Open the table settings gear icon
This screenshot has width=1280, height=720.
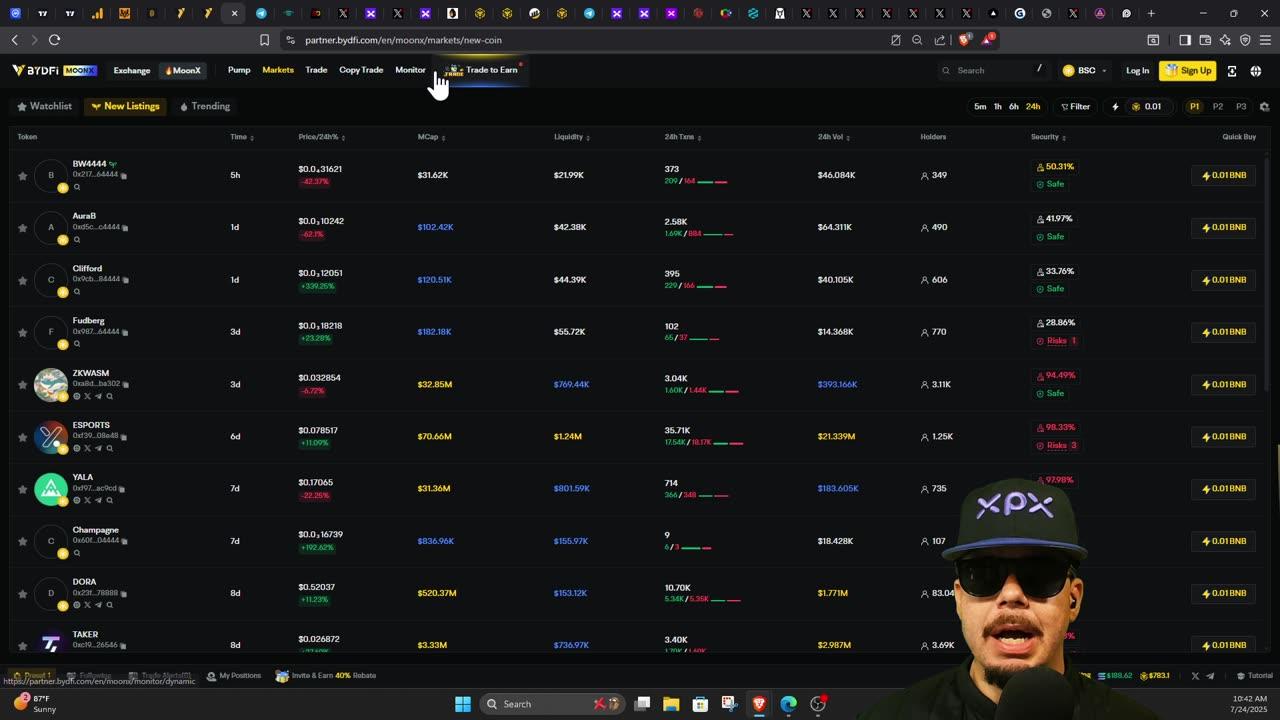(x=1265, y=107)
